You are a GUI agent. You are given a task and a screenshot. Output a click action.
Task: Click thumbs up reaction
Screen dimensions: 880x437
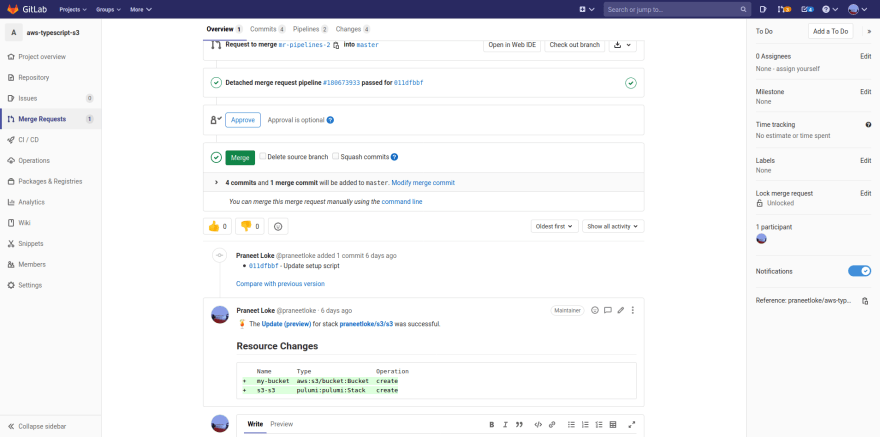coord(217,227)
